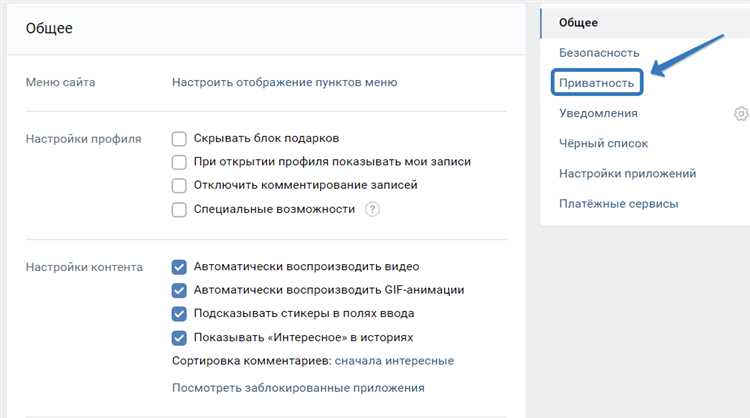Open the Платёжные сервисы section
This screenshot has width=750, height=418.
tap(618, 204)
